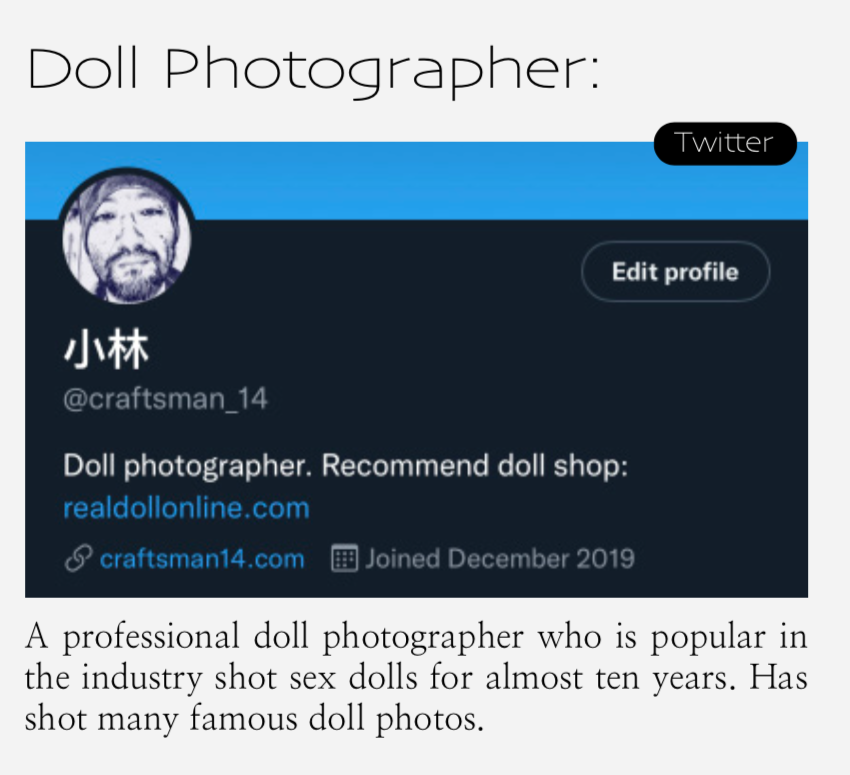Click the words famous doll photos
The image size is (850, 775).
pos(336,719)
